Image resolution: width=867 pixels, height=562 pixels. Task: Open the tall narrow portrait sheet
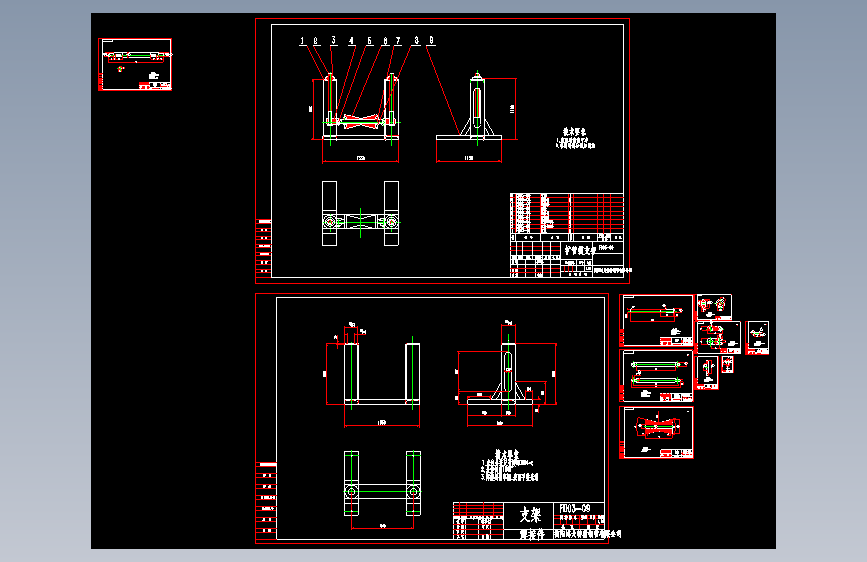pos(707,373)
